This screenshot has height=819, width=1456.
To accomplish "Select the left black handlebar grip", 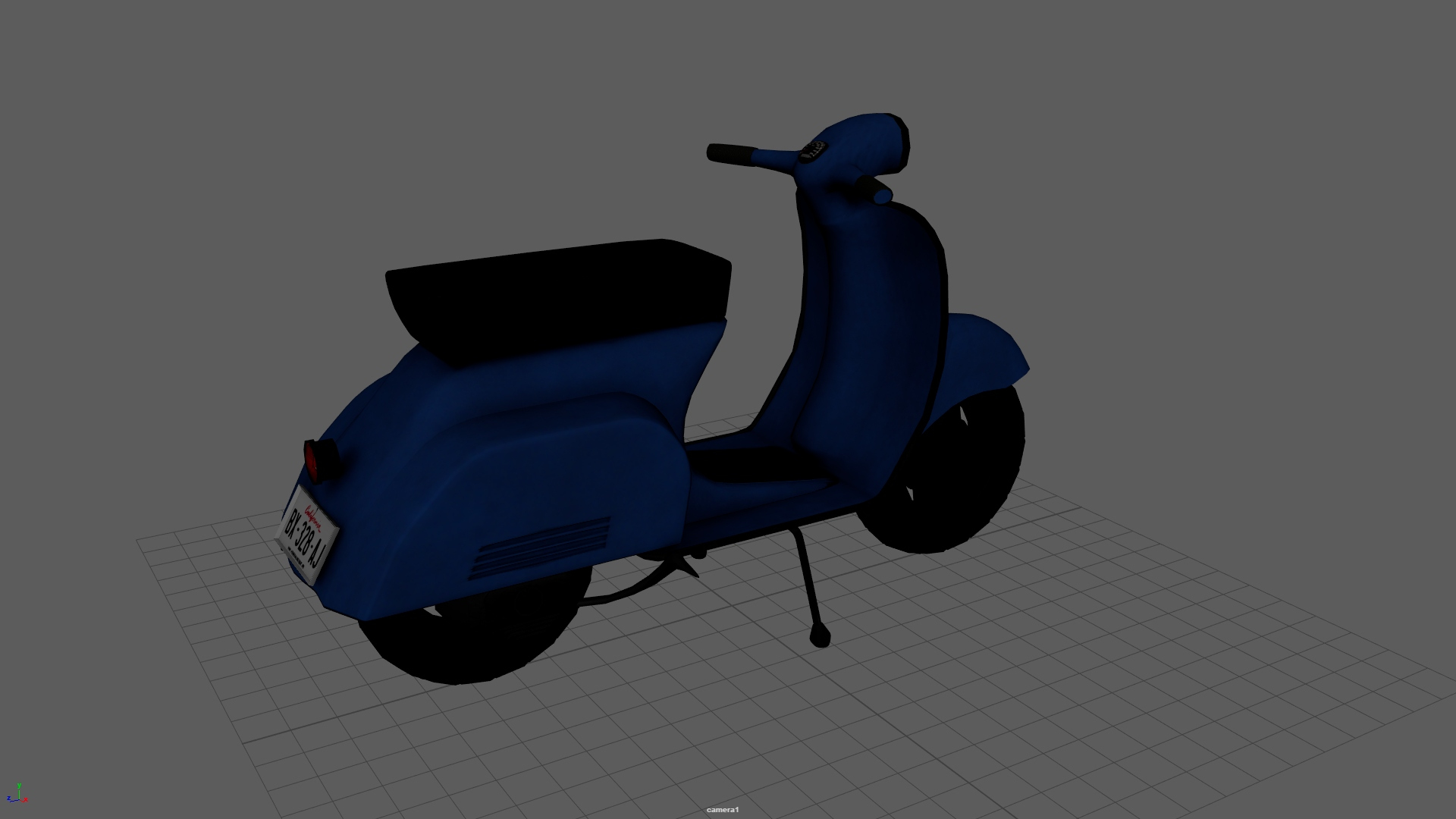I will [x=733, y=153].
